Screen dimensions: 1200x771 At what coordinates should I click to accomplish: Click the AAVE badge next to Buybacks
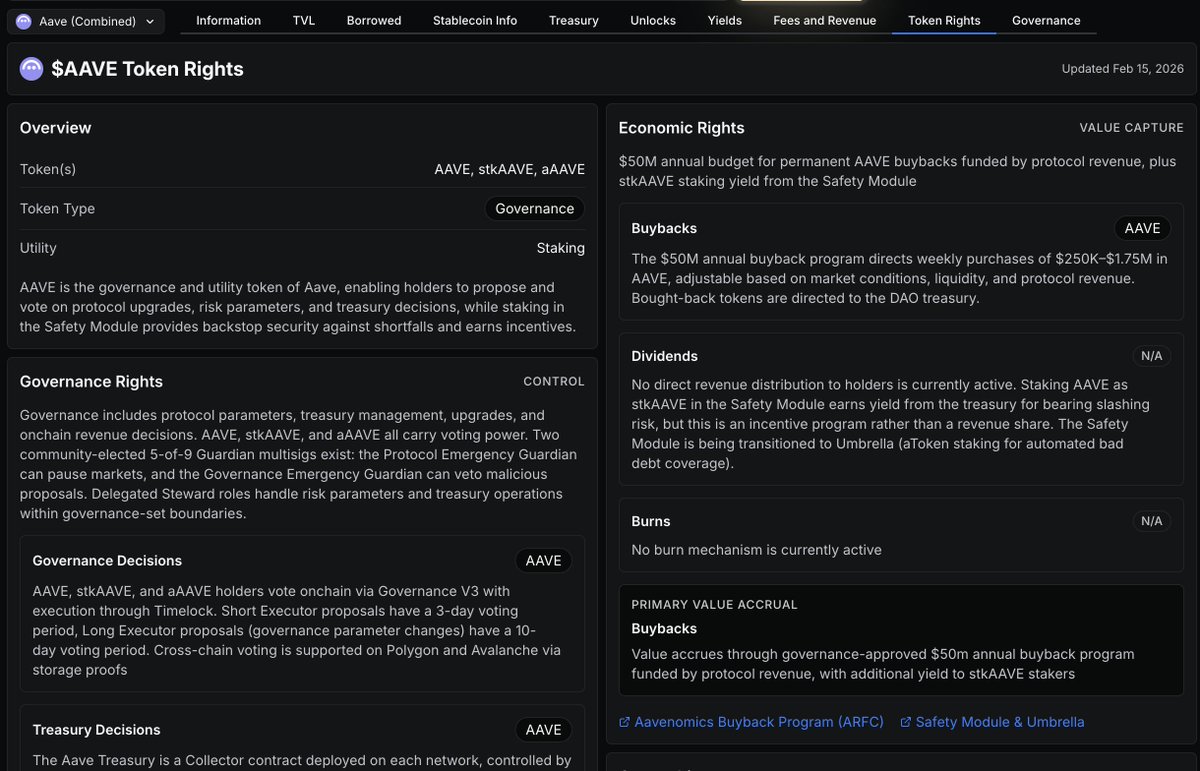(x=1142, y=228)
